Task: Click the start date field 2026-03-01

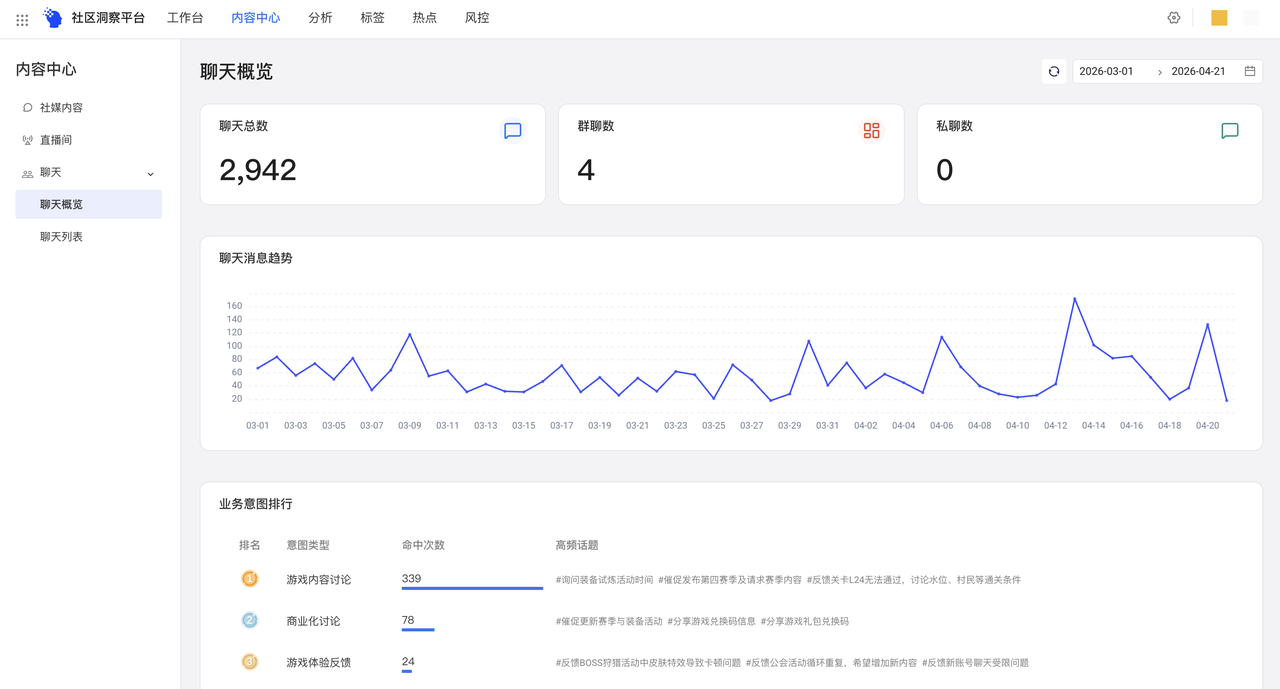Action: point(1106,71)
